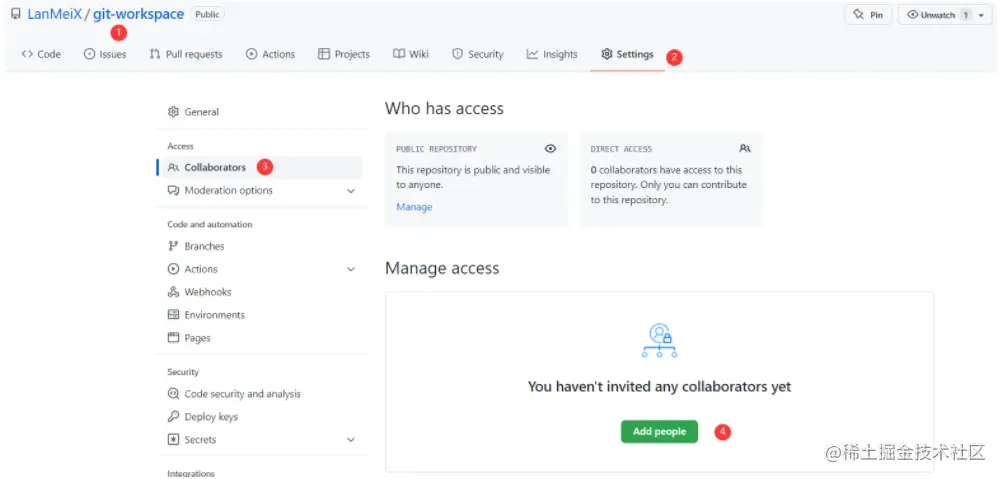The height and width of the screenshot is (479, 1002).
Task: Click 'You haven't invited any collaborators yet' text
Action: pyautogui.click(x=659, y=386)
